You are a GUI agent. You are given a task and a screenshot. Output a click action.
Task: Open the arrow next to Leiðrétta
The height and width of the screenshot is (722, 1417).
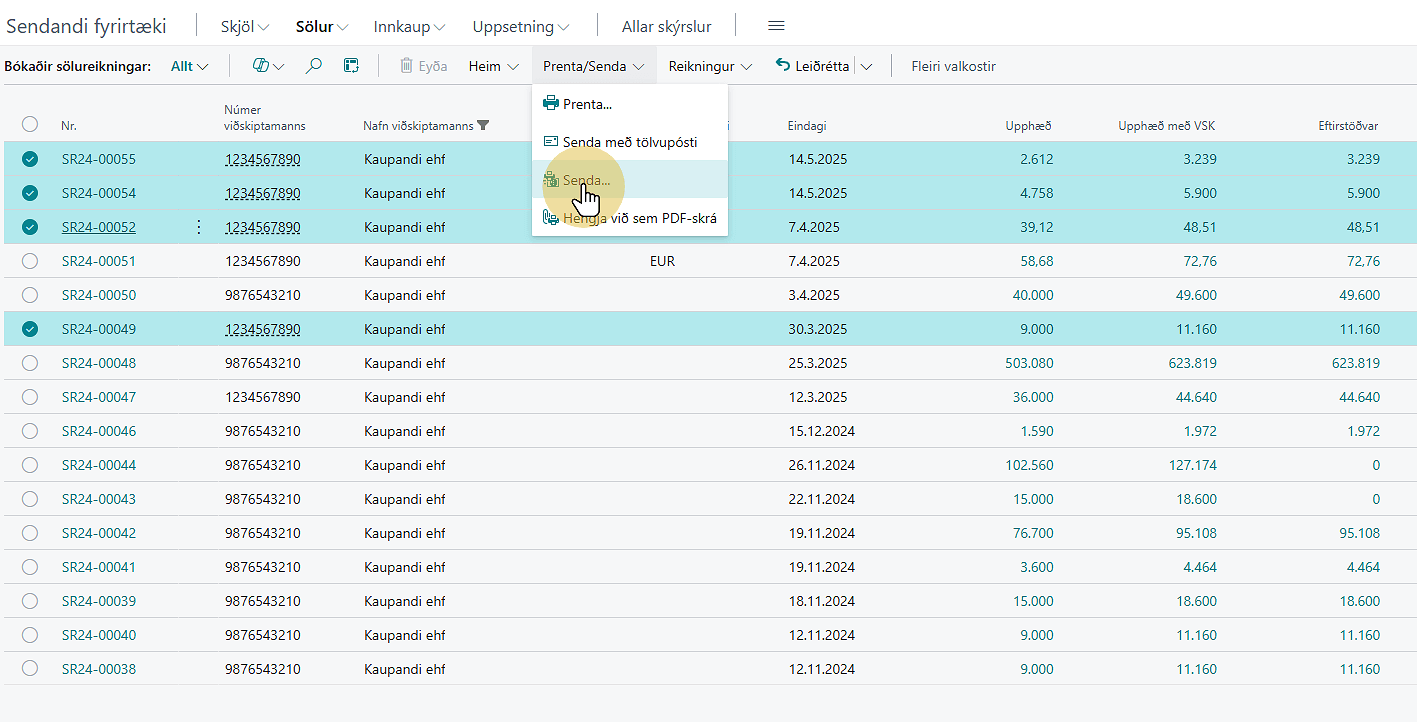866,66
